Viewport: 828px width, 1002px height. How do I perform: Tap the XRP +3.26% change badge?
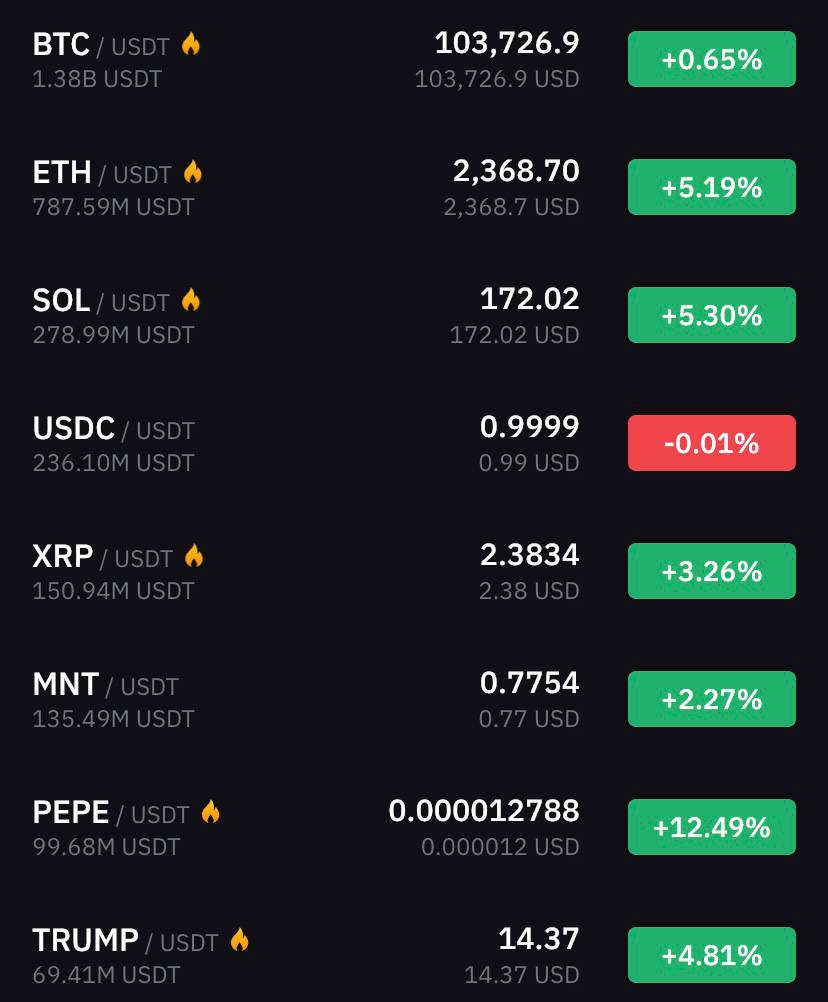tap(712, 571)
